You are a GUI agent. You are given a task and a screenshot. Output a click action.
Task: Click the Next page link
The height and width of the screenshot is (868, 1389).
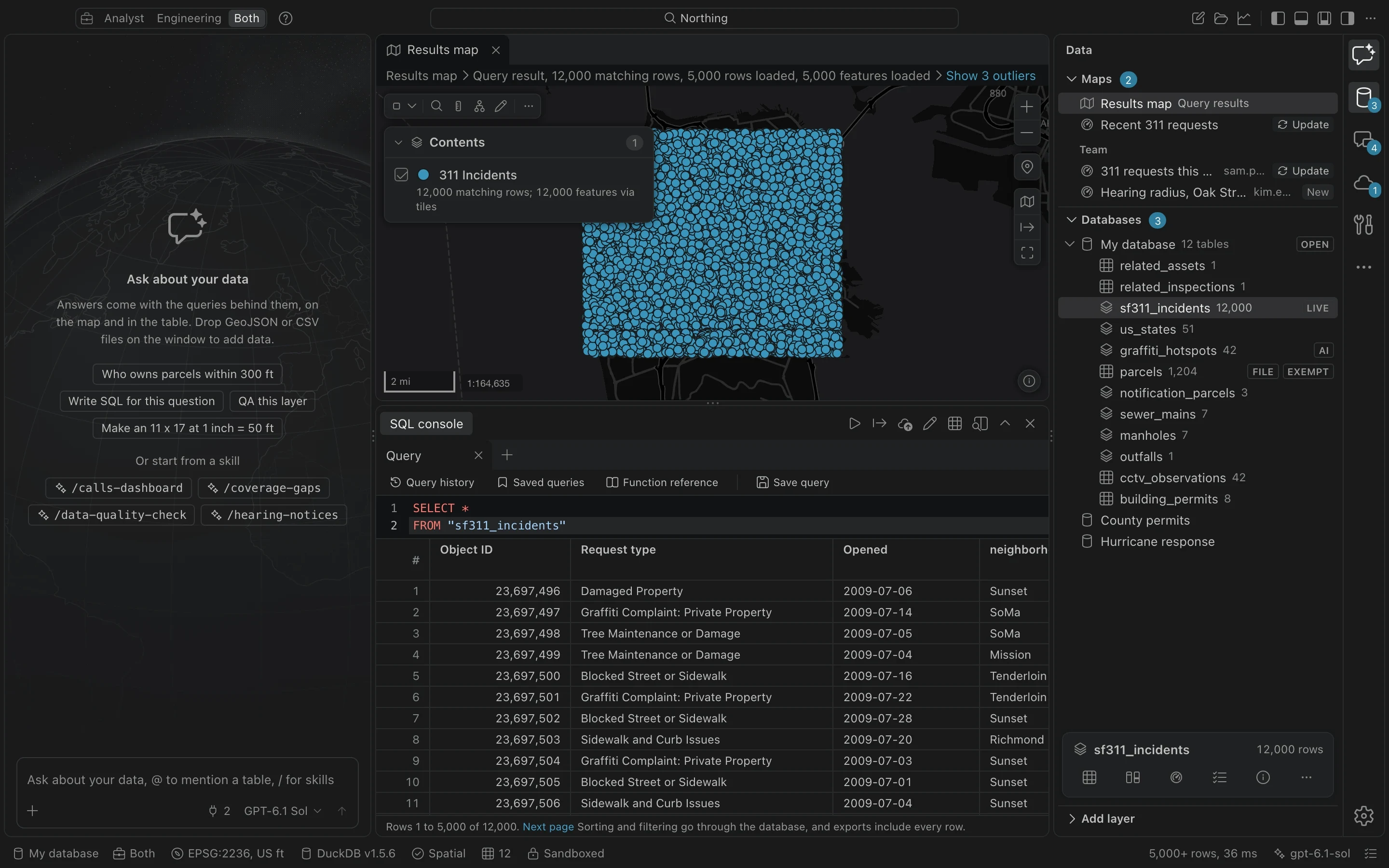point(548,827)
